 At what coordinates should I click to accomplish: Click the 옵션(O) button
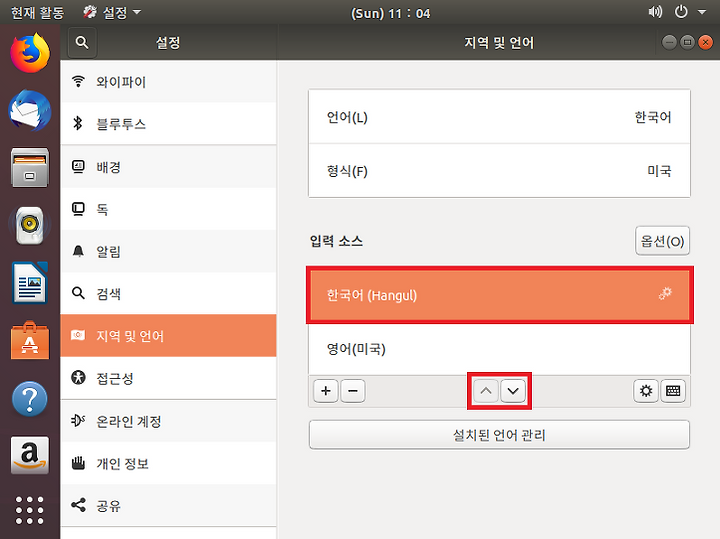point(662,241)
